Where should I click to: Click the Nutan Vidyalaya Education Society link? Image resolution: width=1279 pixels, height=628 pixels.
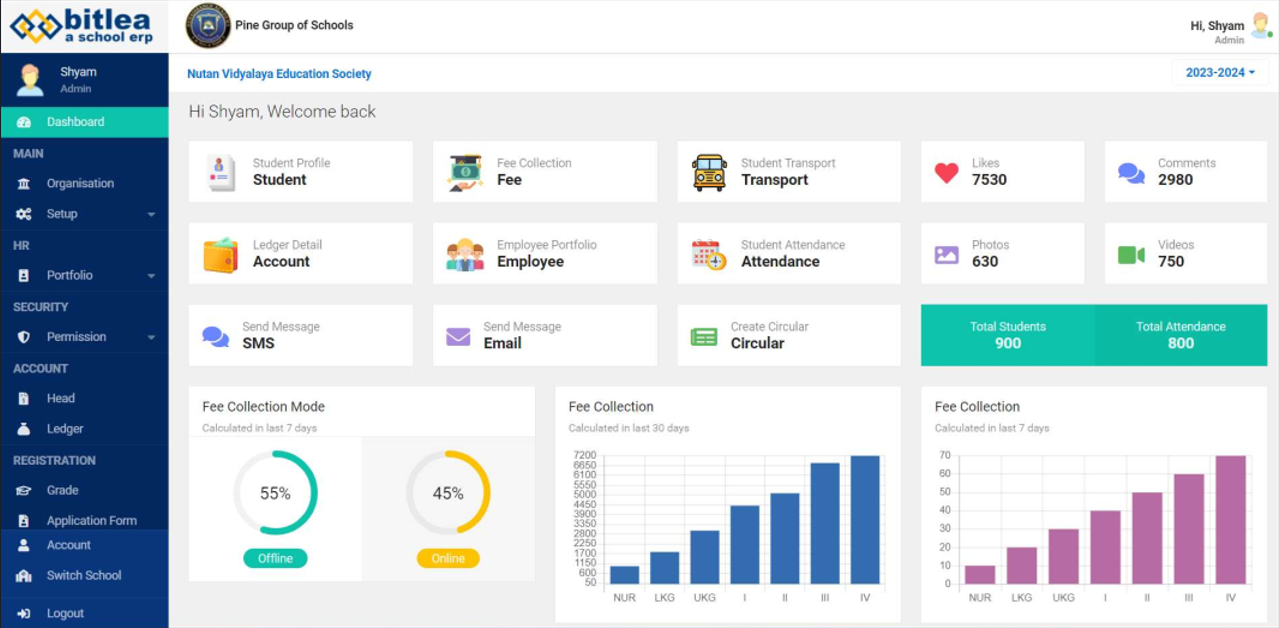pos(279,74)
